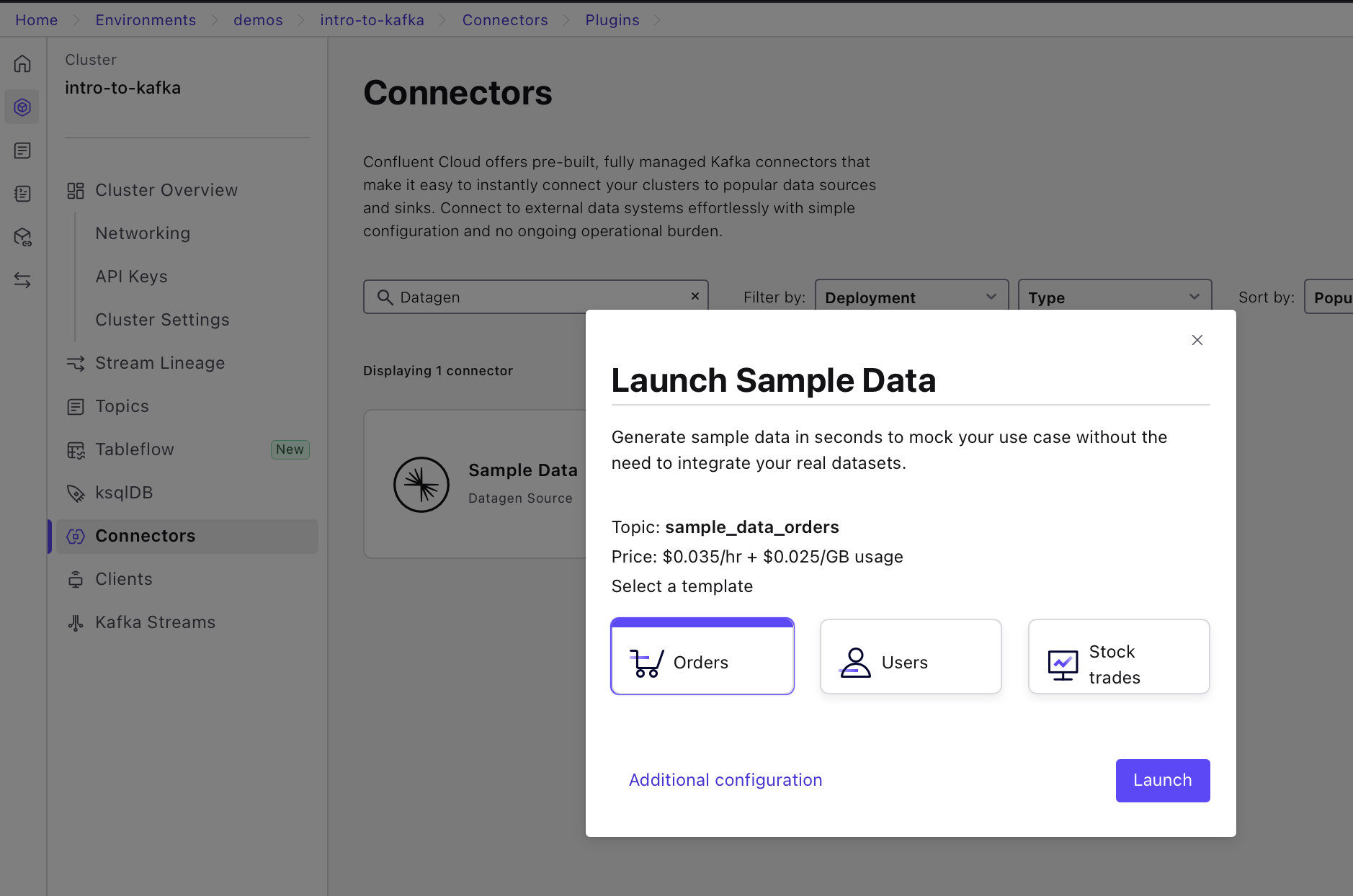The width and height of the screenshot is (1353, 896).
Task: Click the bidirectional arrows icon in left rail
Action: (x=22, y=280)
